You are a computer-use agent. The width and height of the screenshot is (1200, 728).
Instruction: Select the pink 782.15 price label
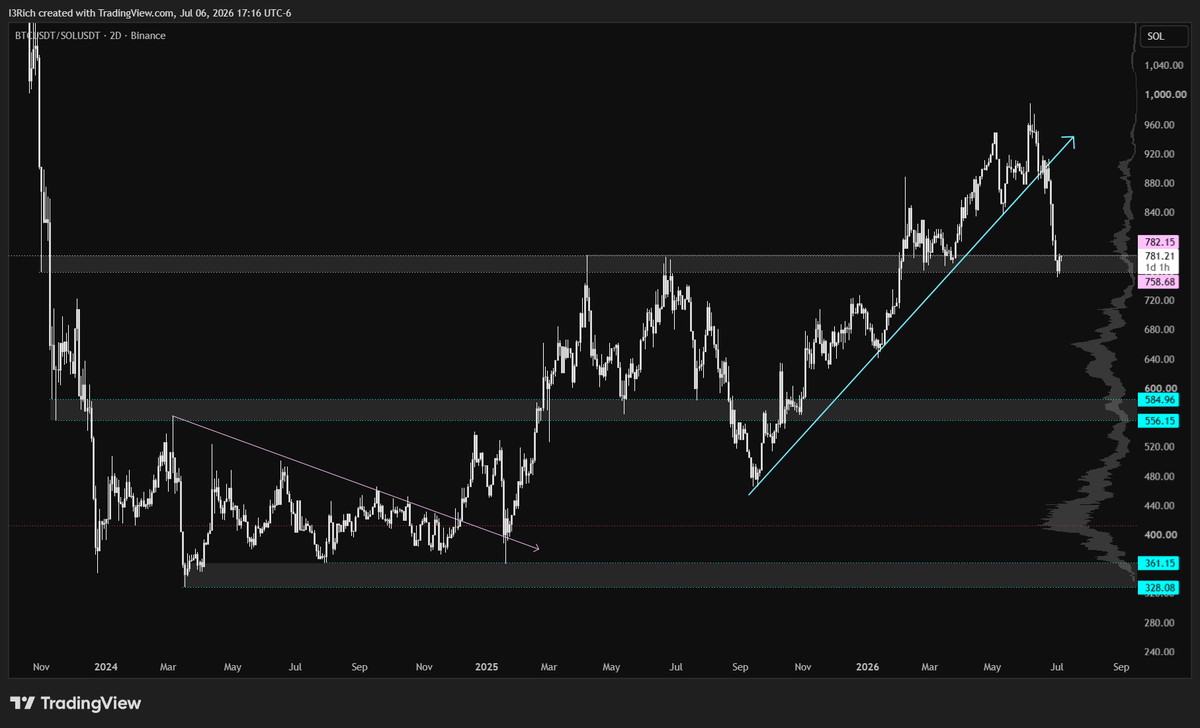coord(1158,242)
